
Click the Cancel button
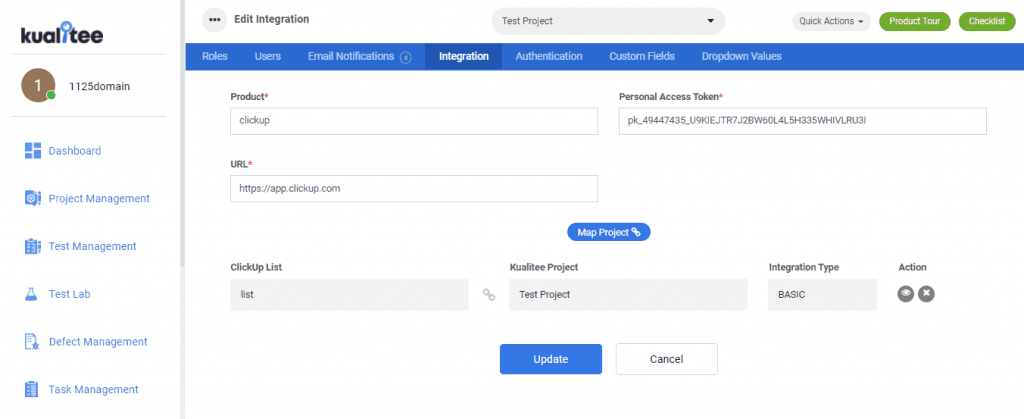[x=666, y=359]
